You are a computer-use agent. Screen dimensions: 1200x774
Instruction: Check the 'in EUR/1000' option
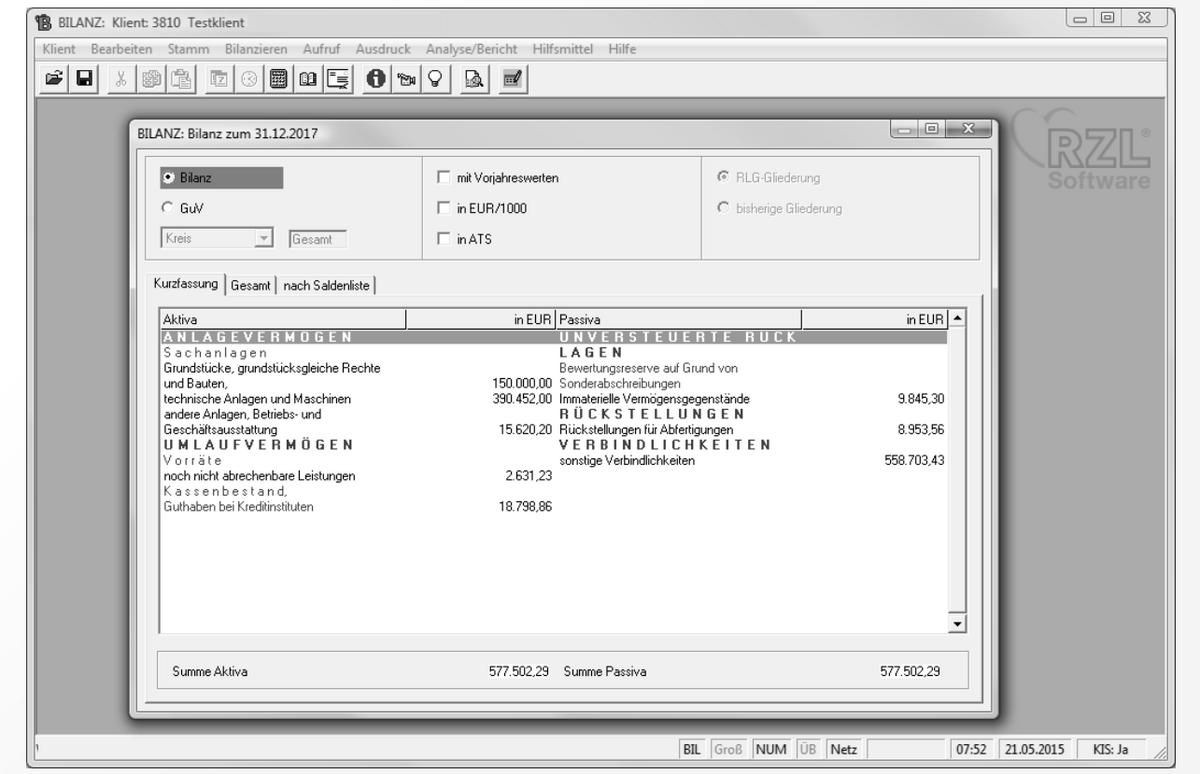[444, 208]
